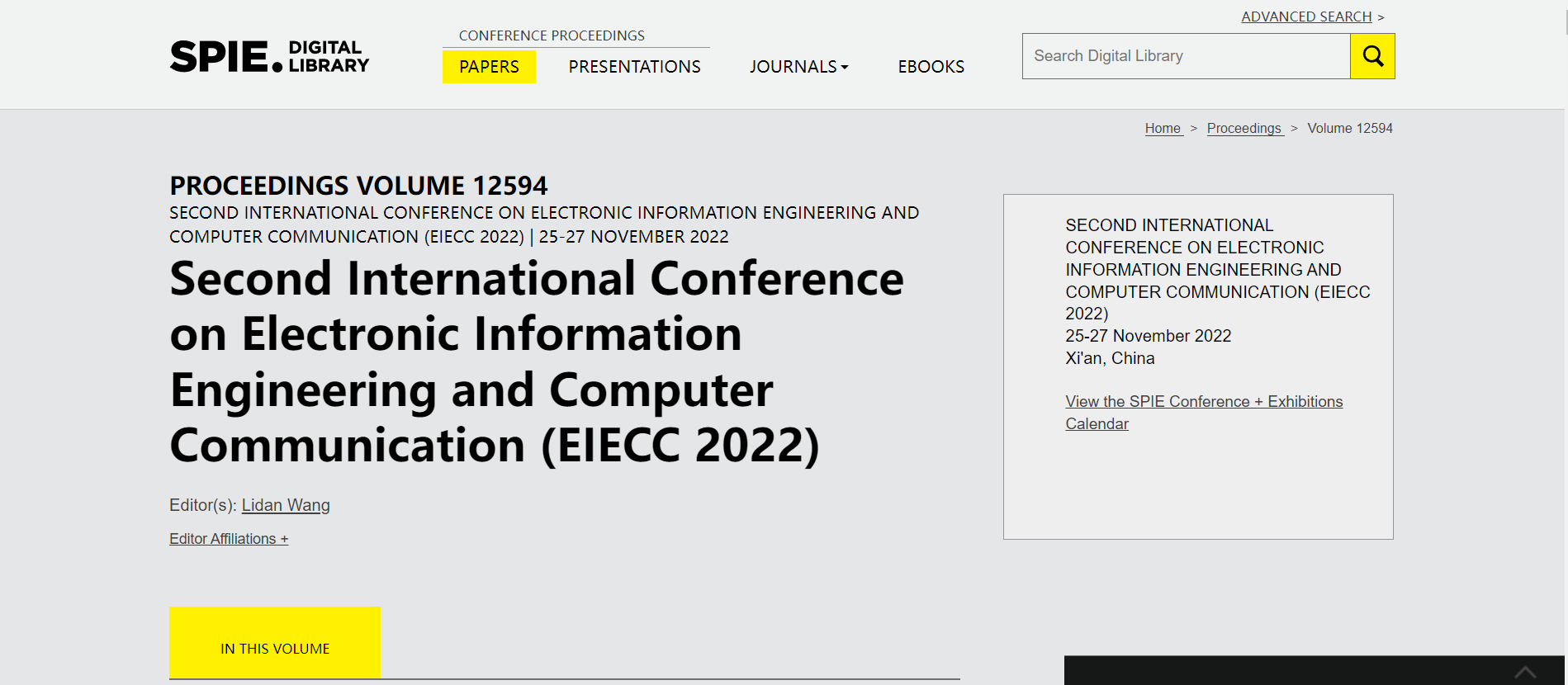
Task: Select the Papers tab
Action: tap(489, 67)
